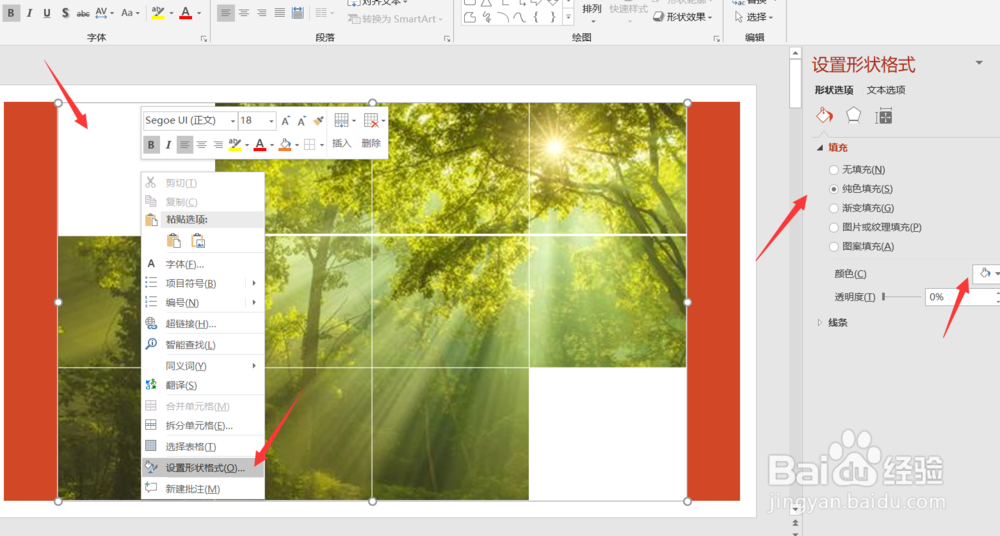
Task: Switch to 形状选项 tab
Action: [x=834, y=90]
